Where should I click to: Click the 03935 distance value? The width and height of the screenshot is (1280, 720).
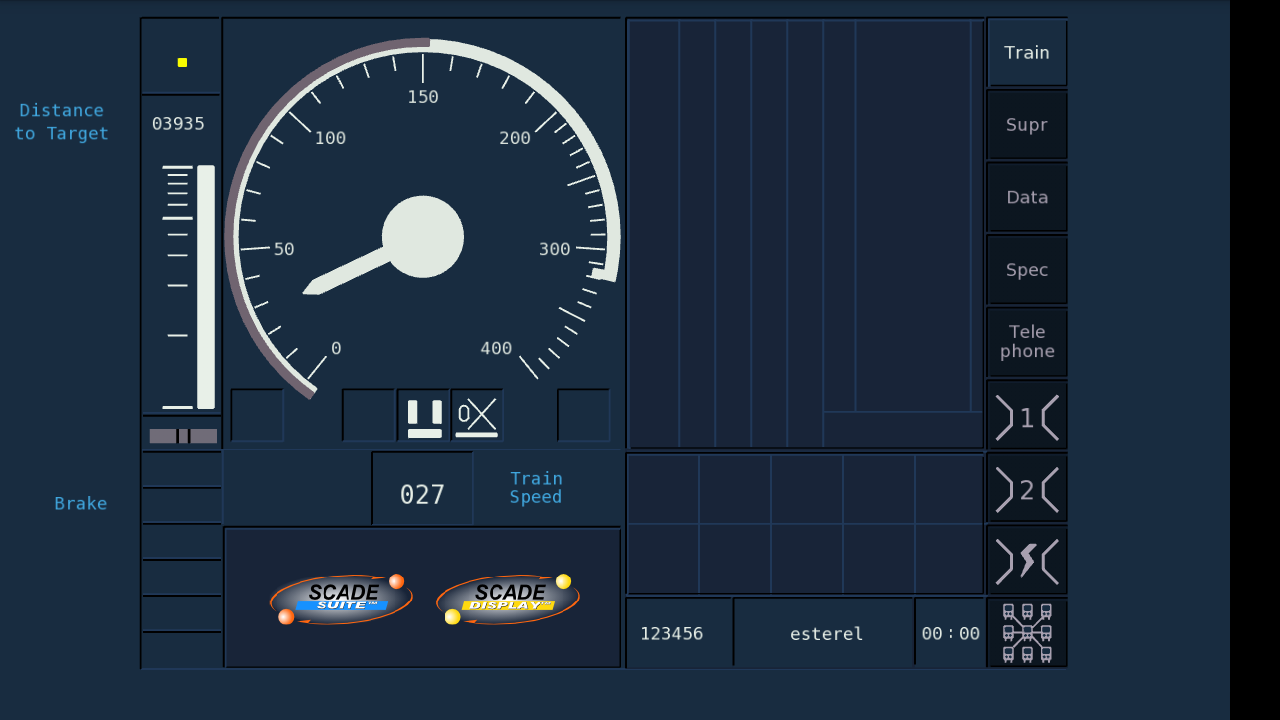click(x=178, y=124)
